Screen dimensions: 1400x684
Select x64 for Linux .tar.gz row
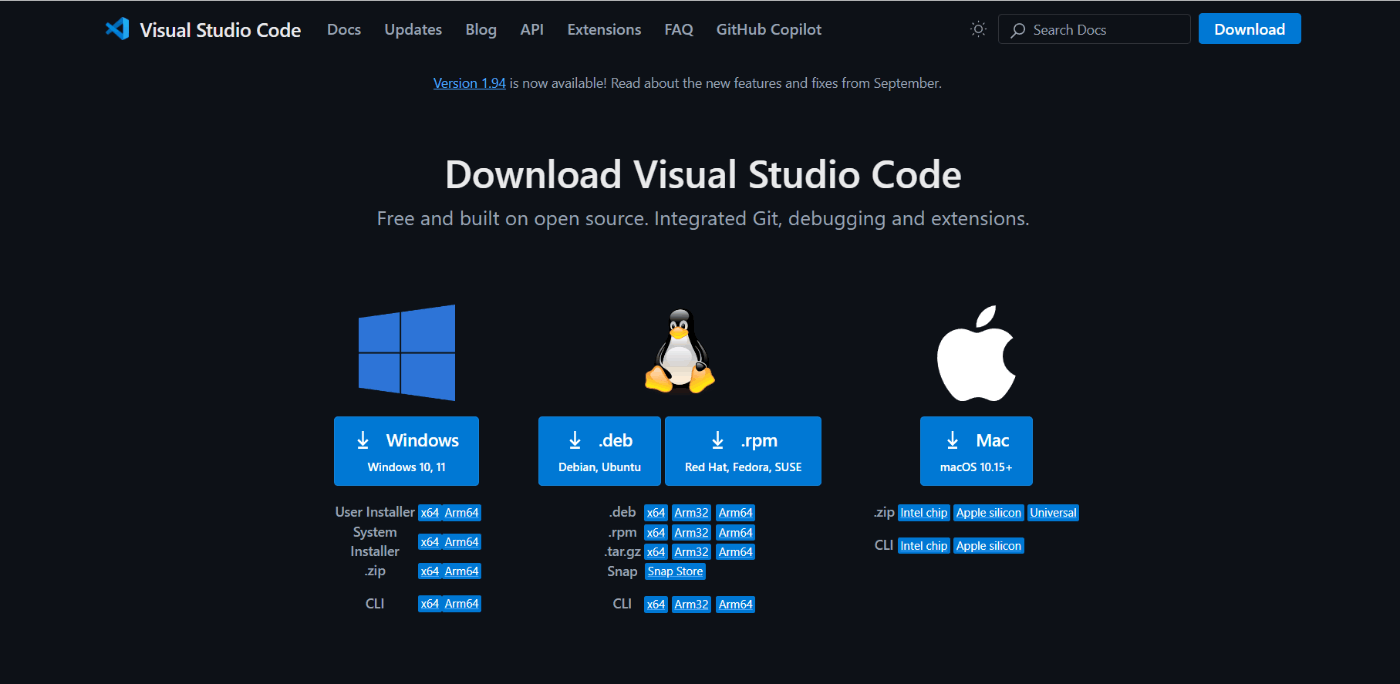tap(656, 552)
